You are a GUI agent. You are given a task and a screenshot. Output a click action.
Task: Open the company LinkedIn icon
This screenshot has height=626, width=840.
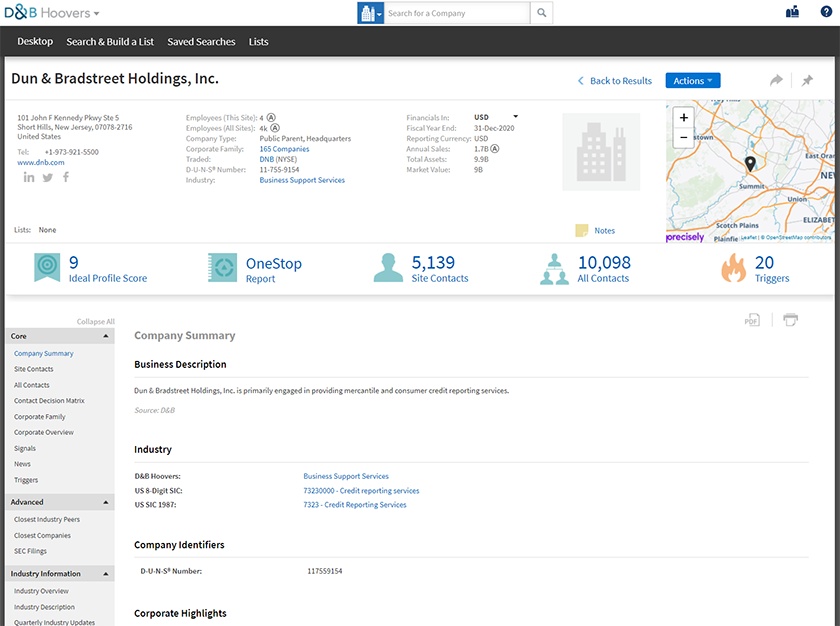click(29, 177)
